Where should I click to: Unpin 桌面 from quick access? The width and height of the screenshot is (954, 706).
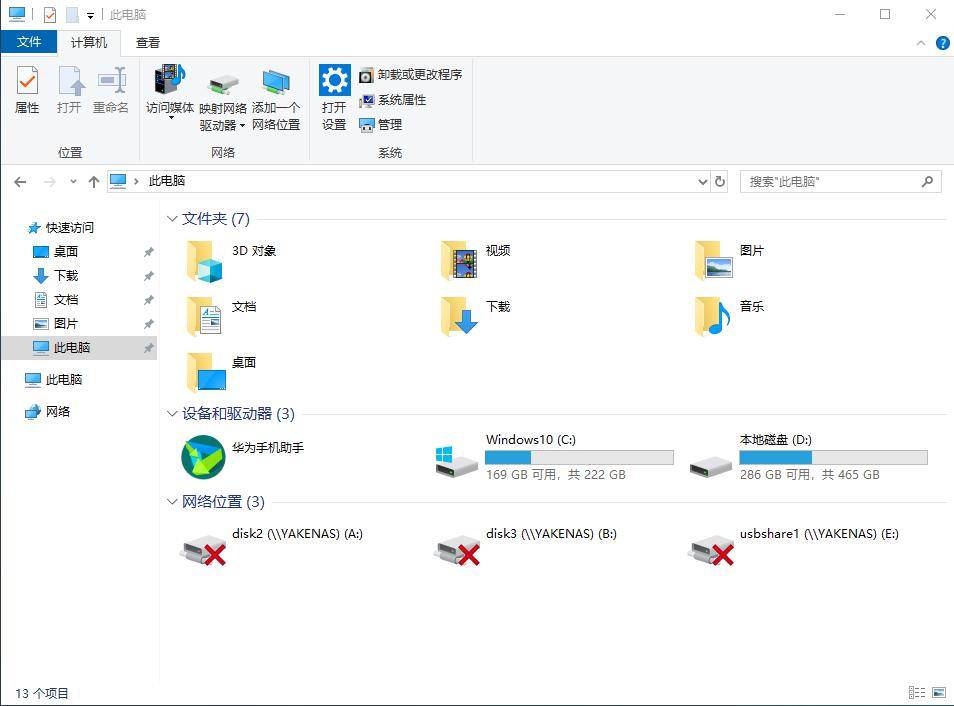pyautogui.click(x=148, y=251)
